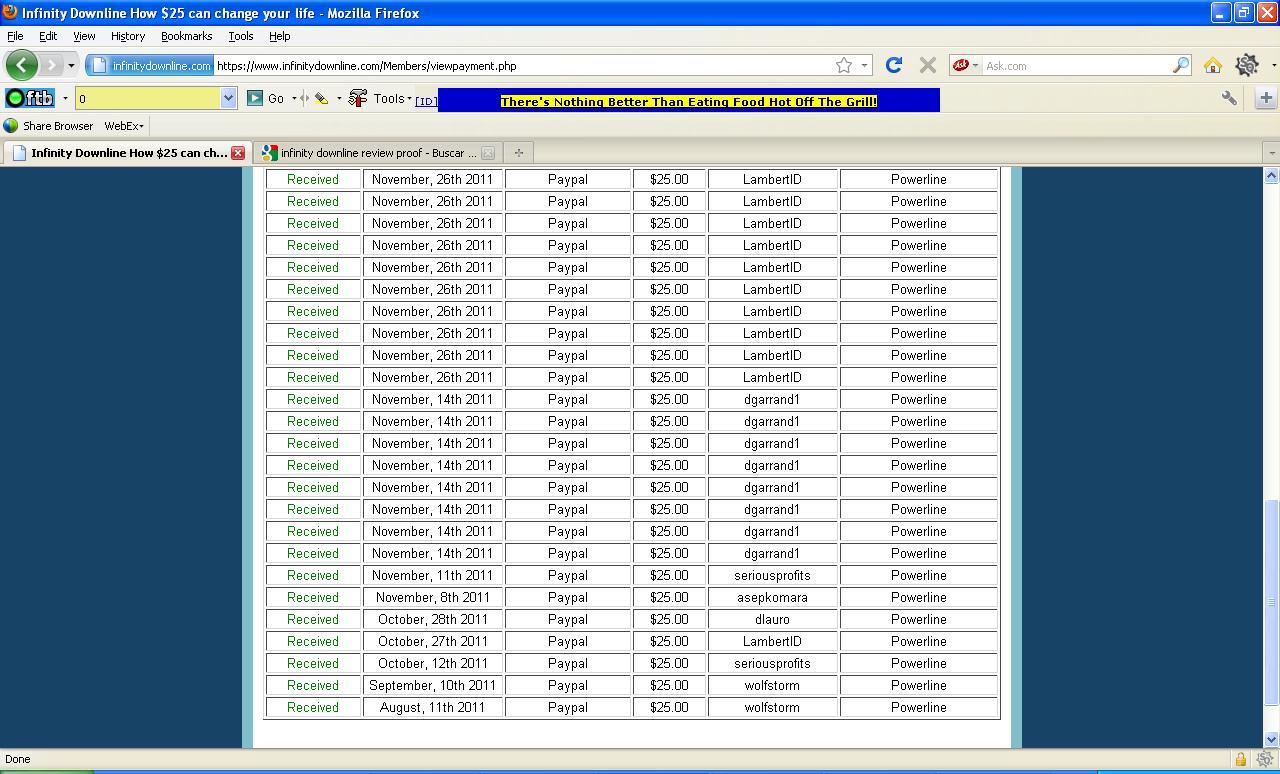Reload the page with the blue refresh icon
This screenshot has height=774, width=1280.
(x=894, y=65)
